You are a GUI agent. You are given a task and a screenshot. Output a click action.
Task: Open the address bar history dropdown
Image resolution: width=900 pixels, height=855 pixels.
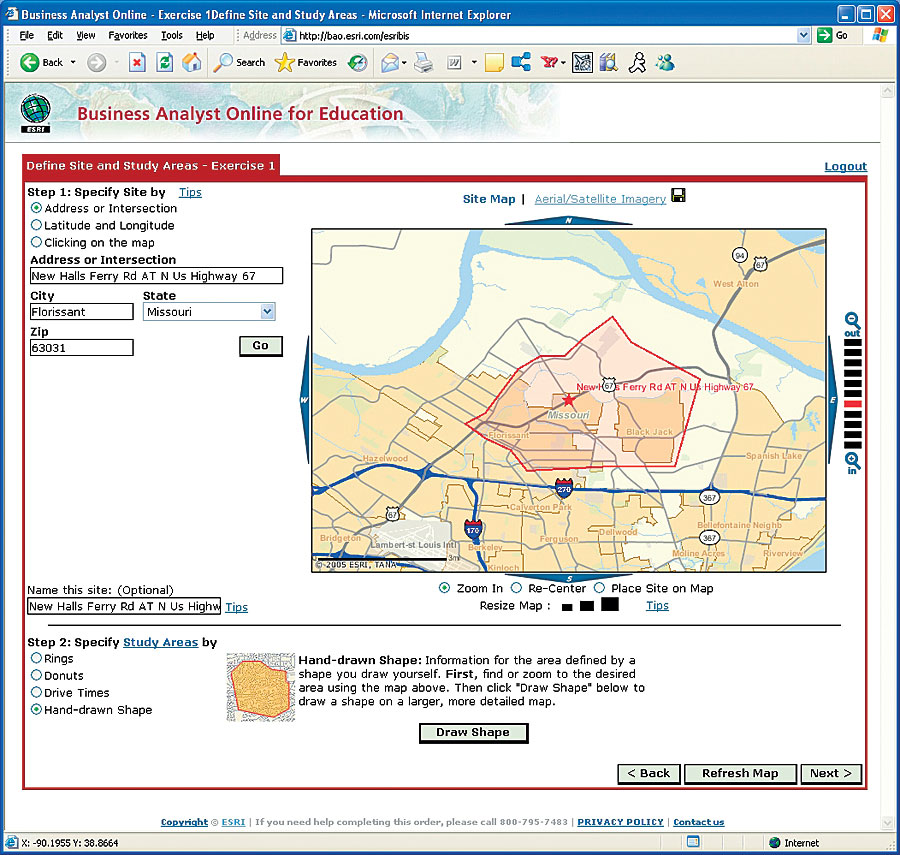click(804, 36)
